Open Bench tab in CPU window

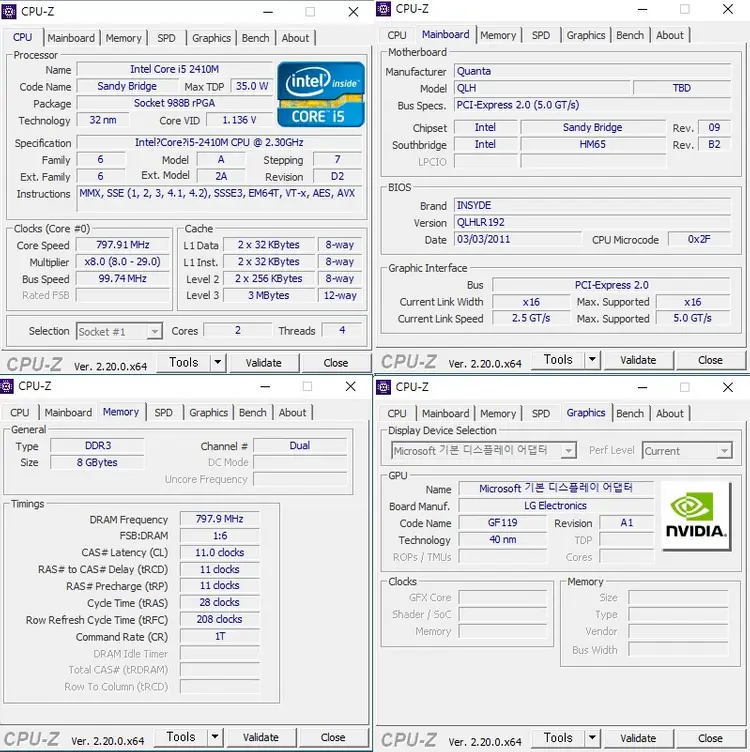255,38
